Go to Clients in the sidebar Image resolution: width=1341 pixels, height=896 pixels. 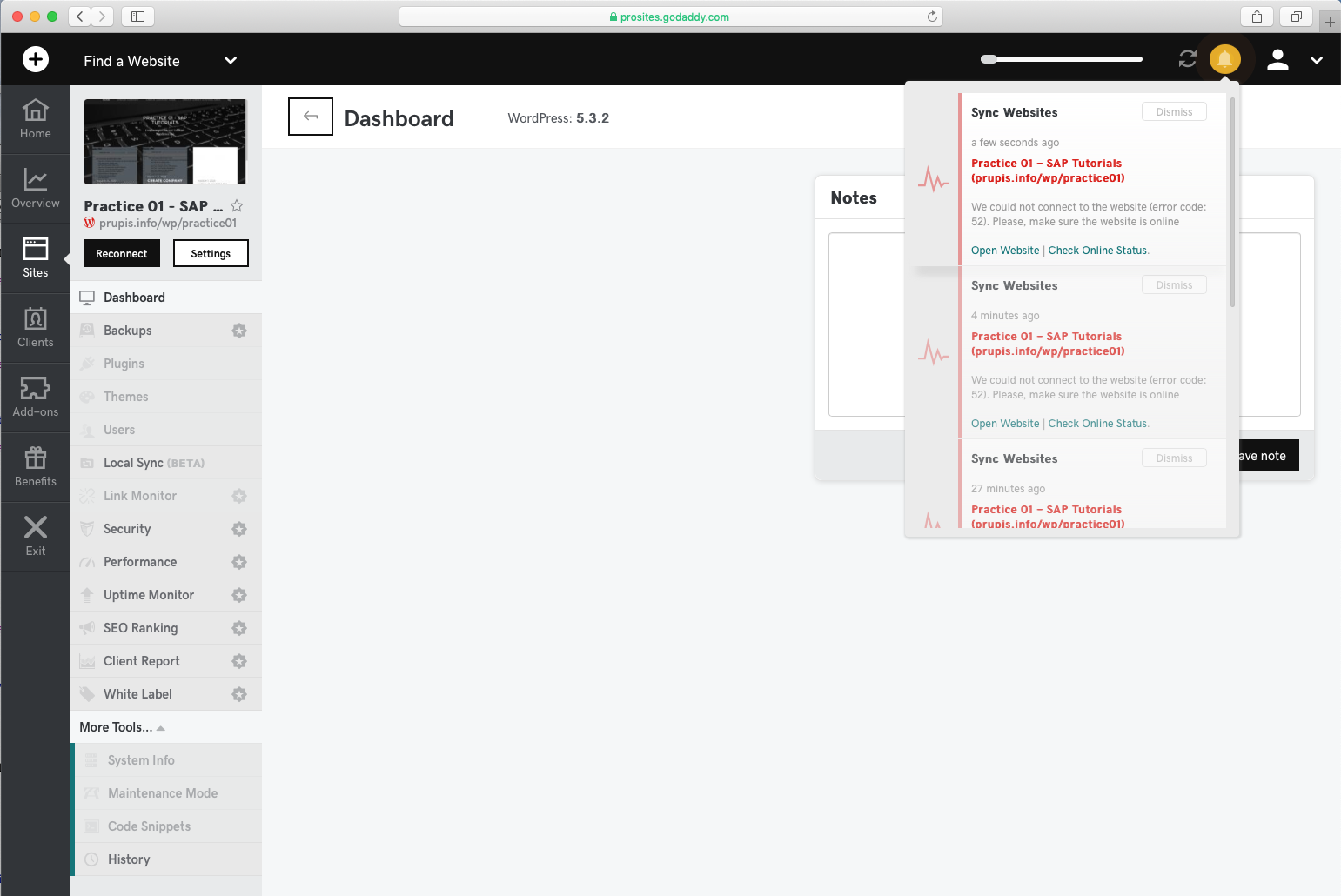[x=35, y=328]
